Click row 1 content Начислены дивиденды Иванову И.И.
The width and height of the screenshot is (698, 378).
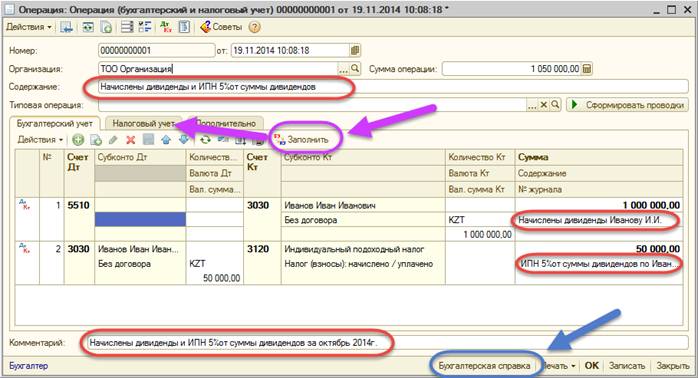599,220
